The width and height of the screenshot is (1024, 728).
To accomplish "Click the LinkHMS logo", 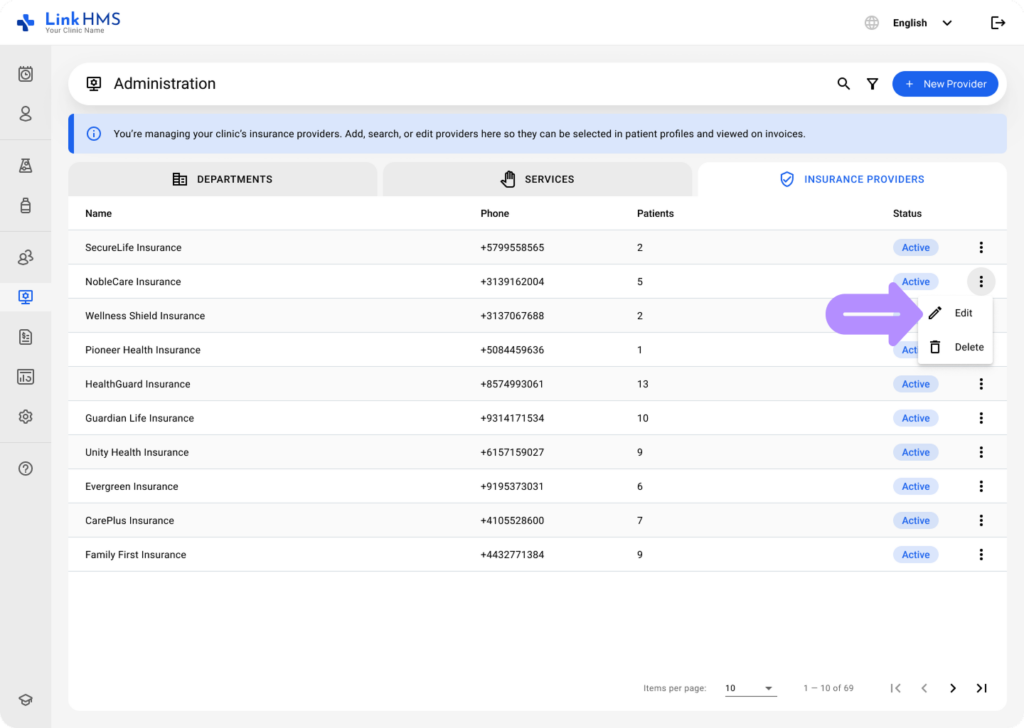I will pos(69,22).
